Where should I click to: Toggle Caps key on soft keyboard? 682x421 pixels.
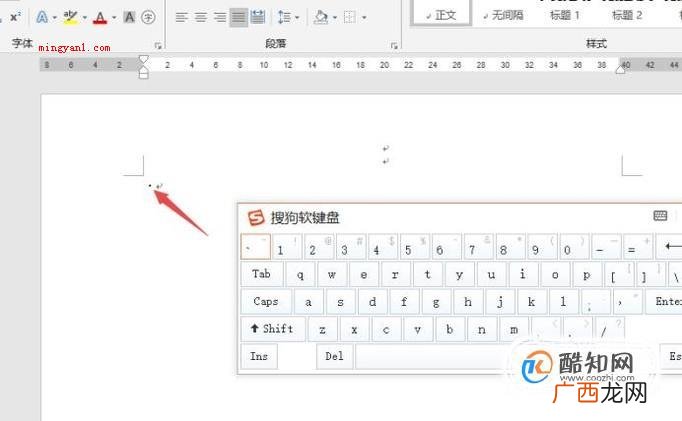(266, 302)
